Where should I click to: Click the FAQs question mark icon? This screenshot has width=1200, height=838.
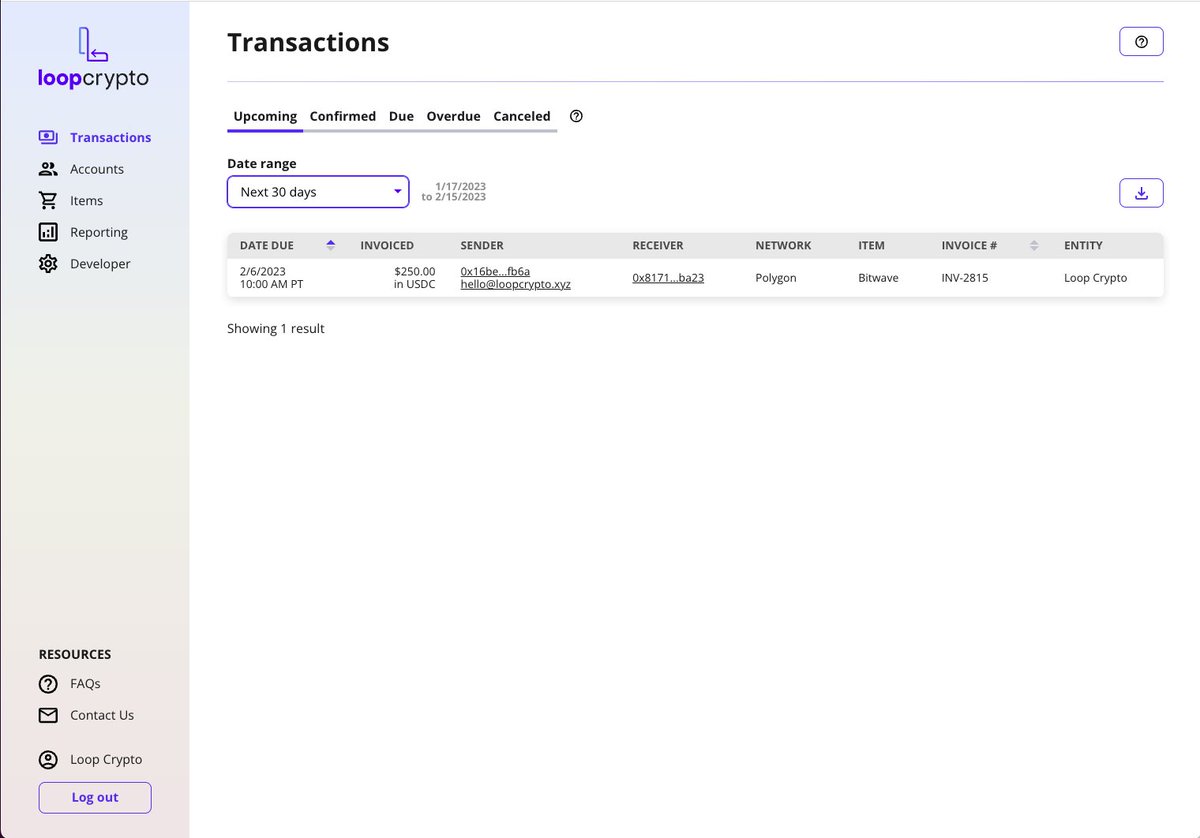[x=48, y=684]
